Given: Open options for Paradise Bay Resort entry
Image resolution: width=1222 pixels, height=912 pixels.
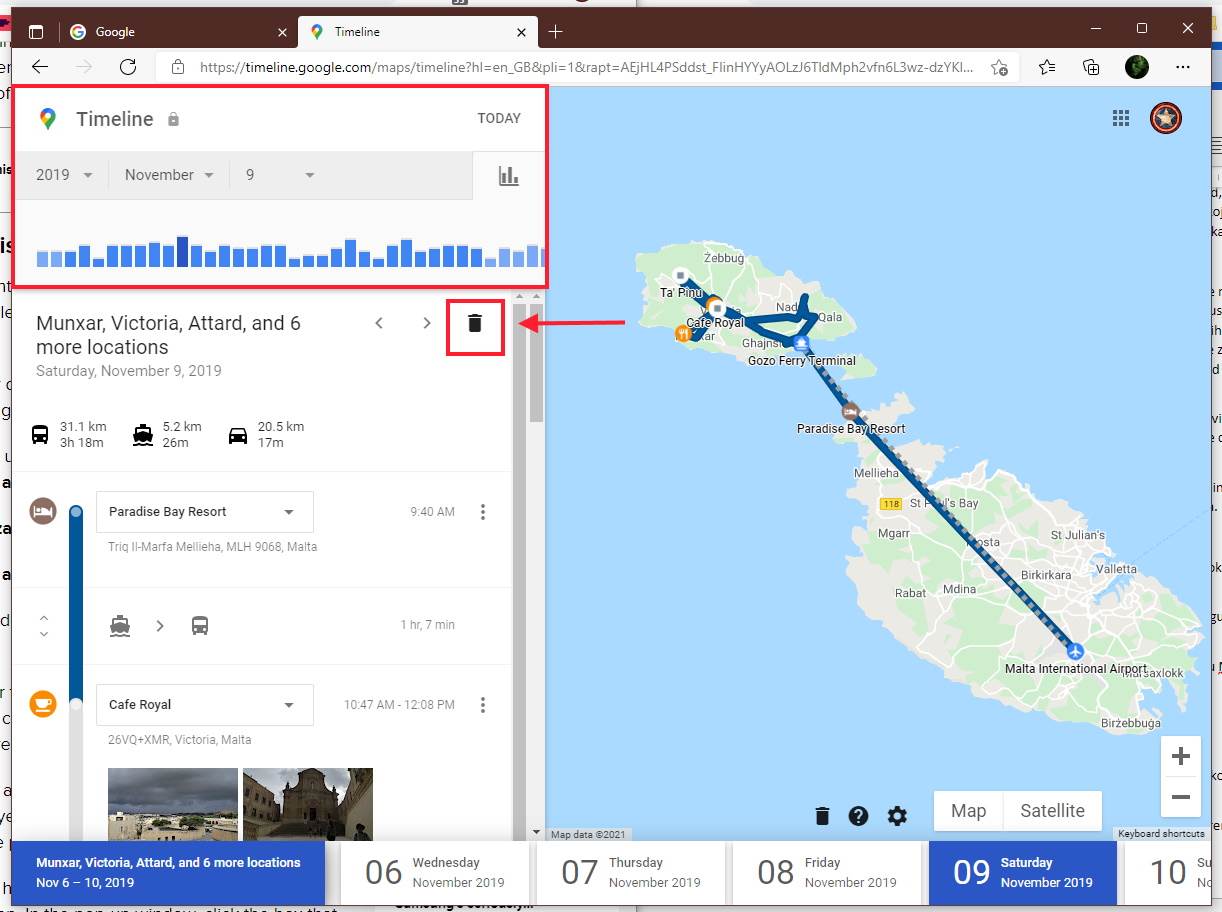Looking at the screenshot, I should click(x=483, y=512).
